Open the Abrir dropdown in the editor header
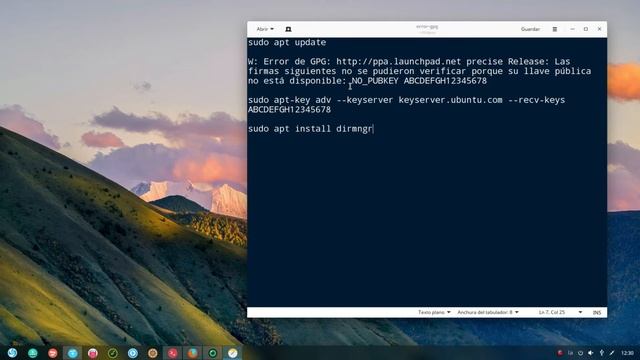 (265, 29)
